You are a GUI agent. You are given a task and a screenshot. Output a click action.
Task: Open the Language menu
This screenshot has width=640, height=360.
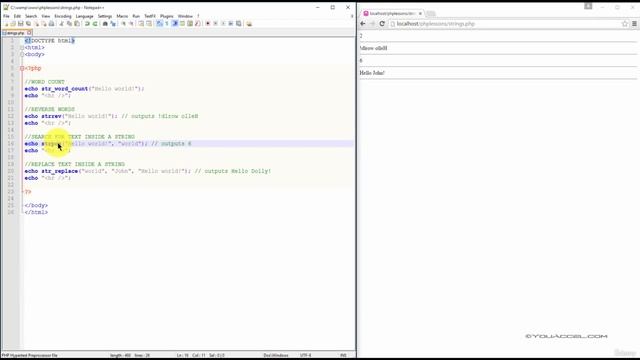(84, 16)
